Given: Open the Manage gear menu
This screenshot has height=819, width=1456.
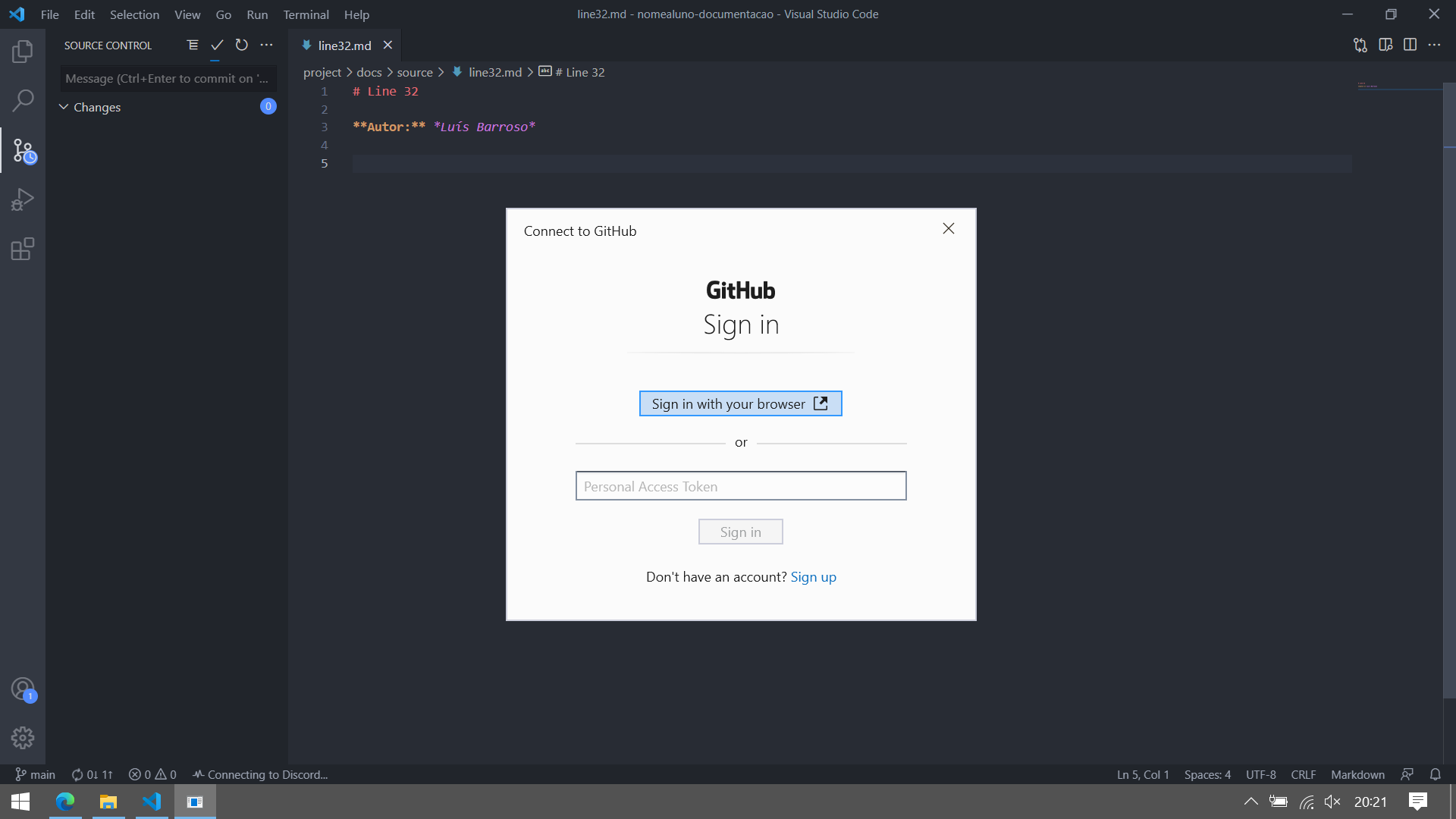Looking at the screenshot, I should 23,738.
